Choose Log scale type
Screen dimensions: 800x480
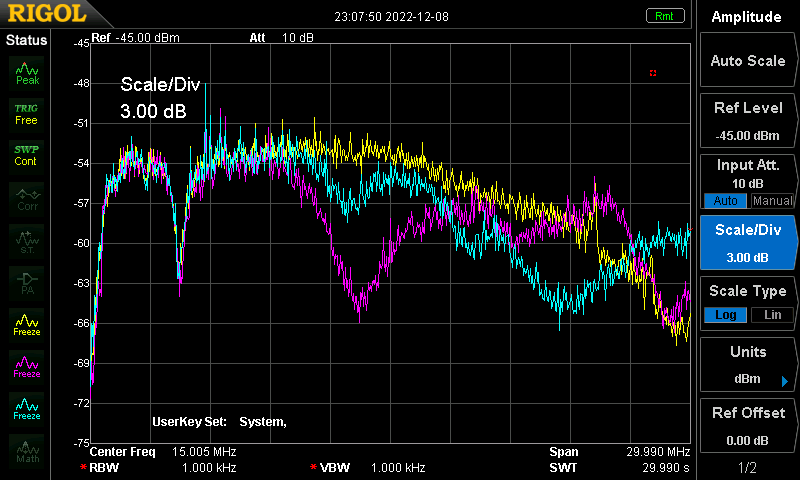click(725, 315)
